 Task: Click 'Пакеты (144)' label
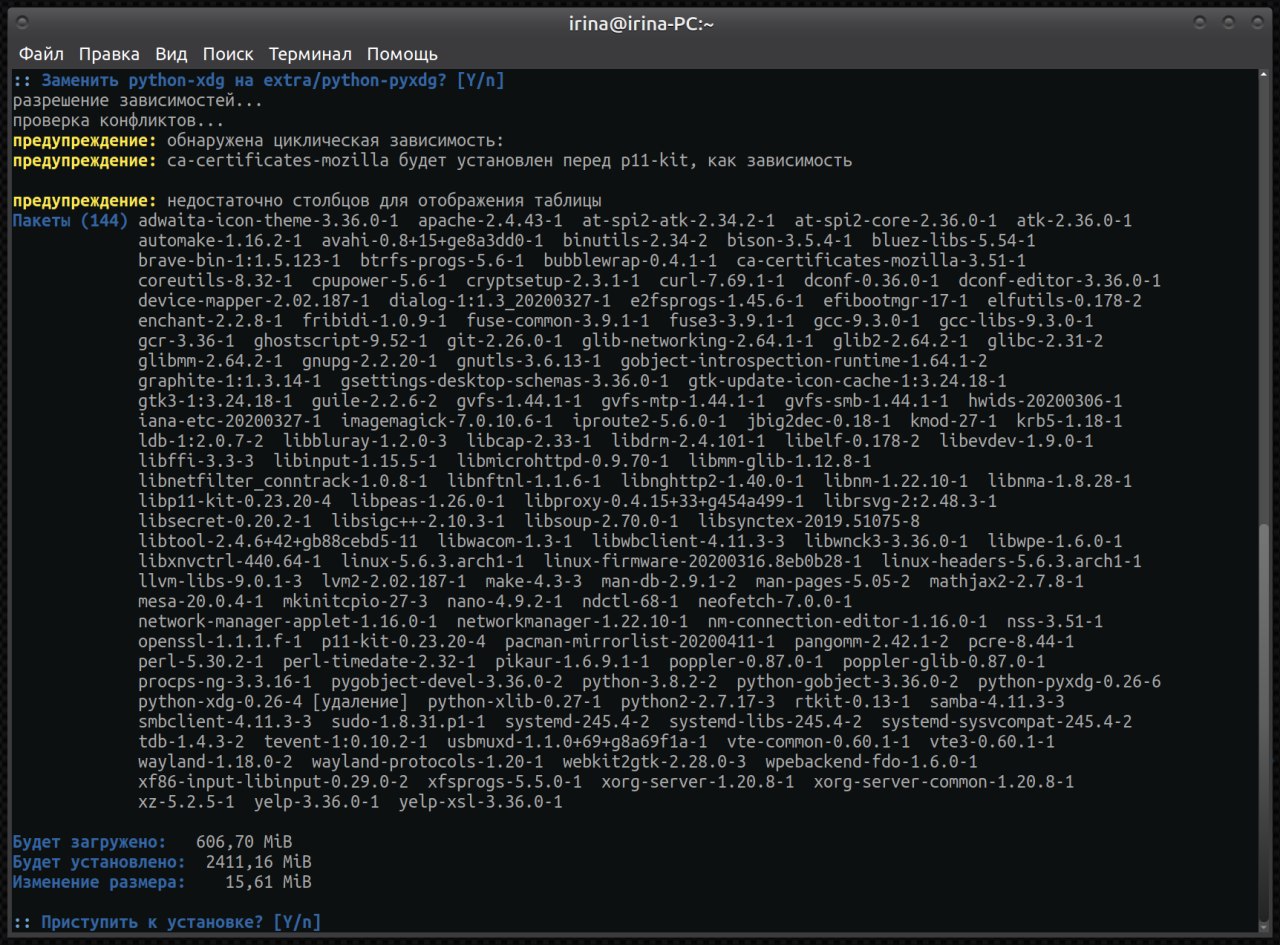[71, 220]
